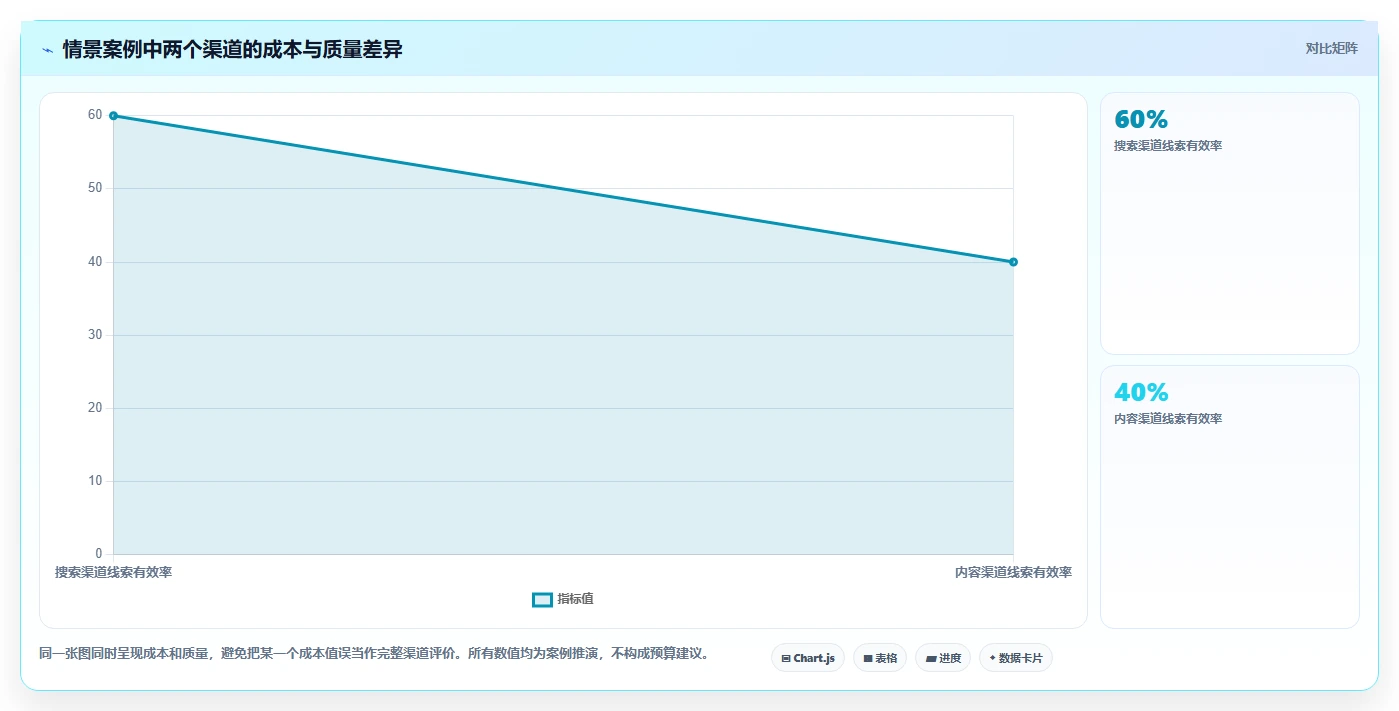The image size is (1399, 711).
Task: Click 搜索渠道线索有效率 label under 60% card
Action: (1168, 146)
